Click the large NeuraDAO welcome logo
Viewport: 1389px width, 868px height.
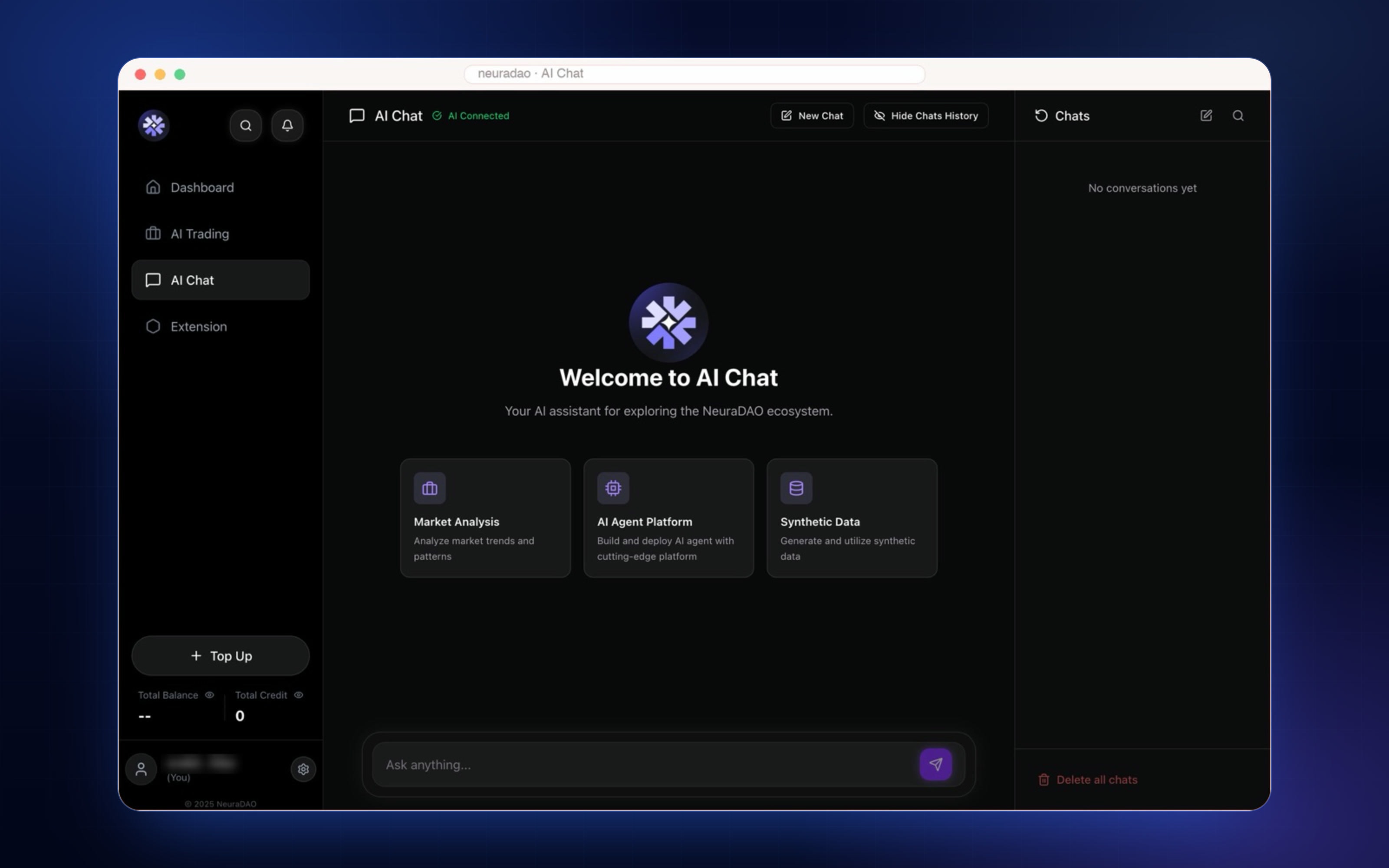[668, 322]
